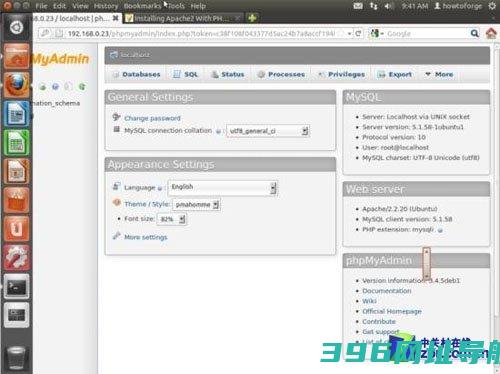Open the Databases tab

[137, 74]
